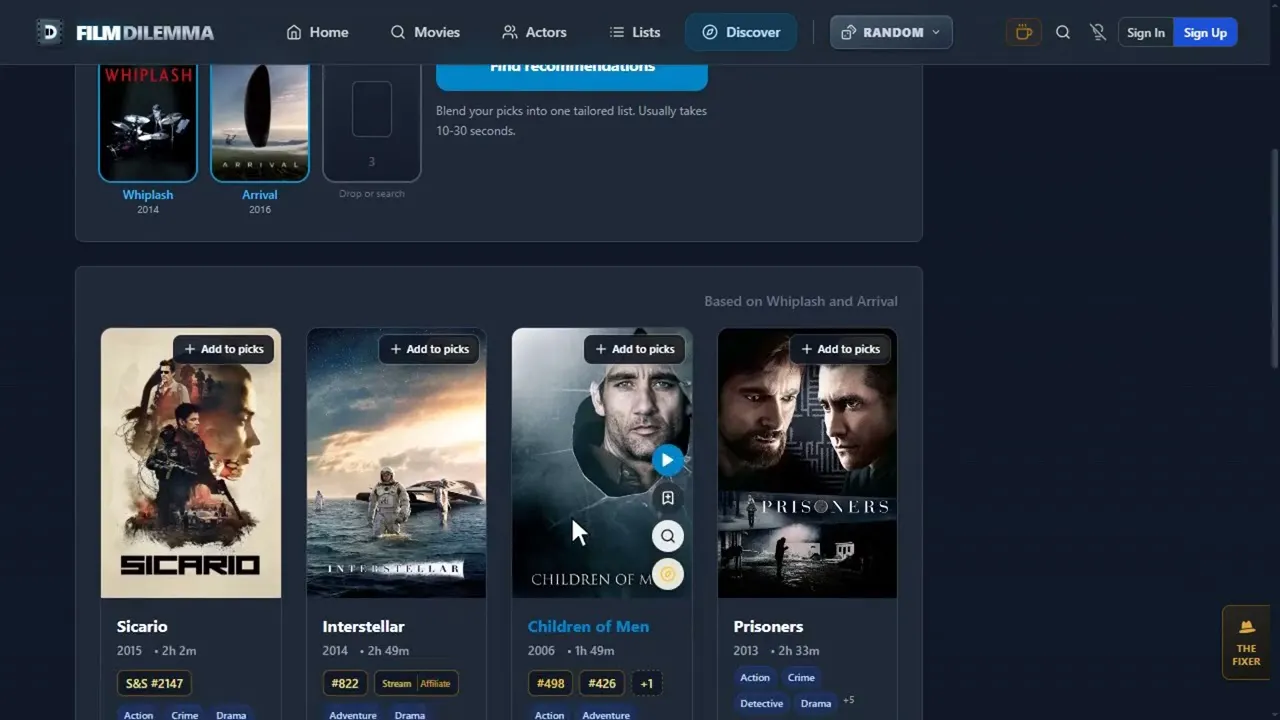This screenshot has height=720, width=1280.
Task: Go to the Home page
Action: click(317, 32)
